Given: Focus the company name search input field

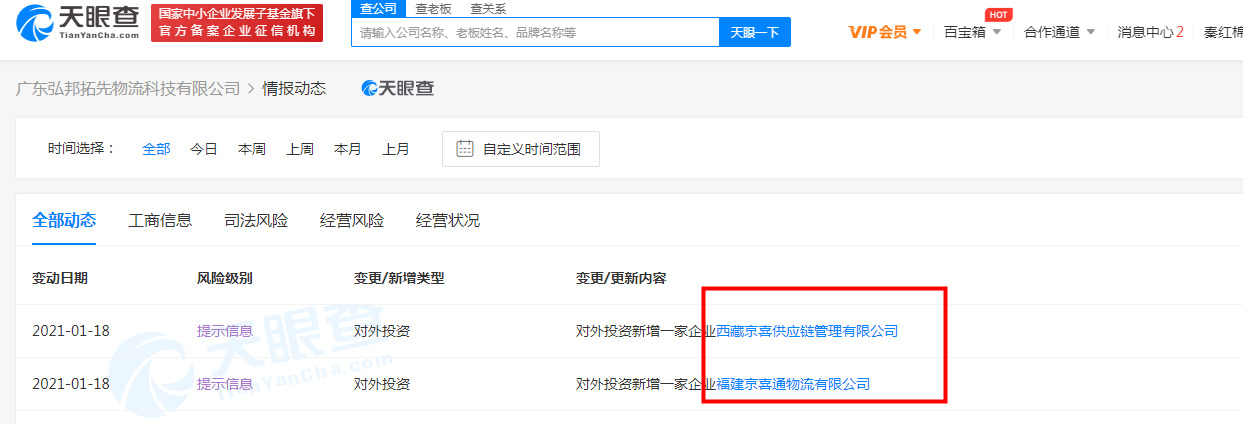Looking at the screenshot, I should coord(535,32).
